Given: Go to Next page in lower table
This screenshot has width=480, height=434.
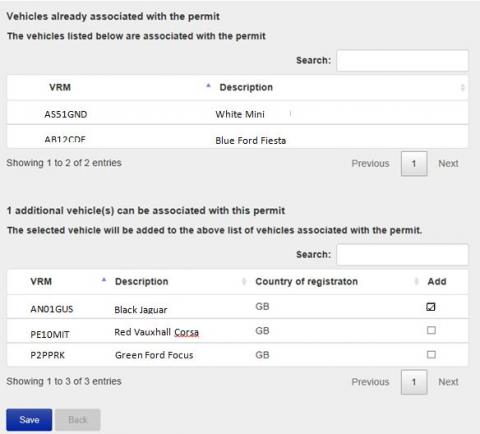Looking at the screenshot, I should (448, 382).
